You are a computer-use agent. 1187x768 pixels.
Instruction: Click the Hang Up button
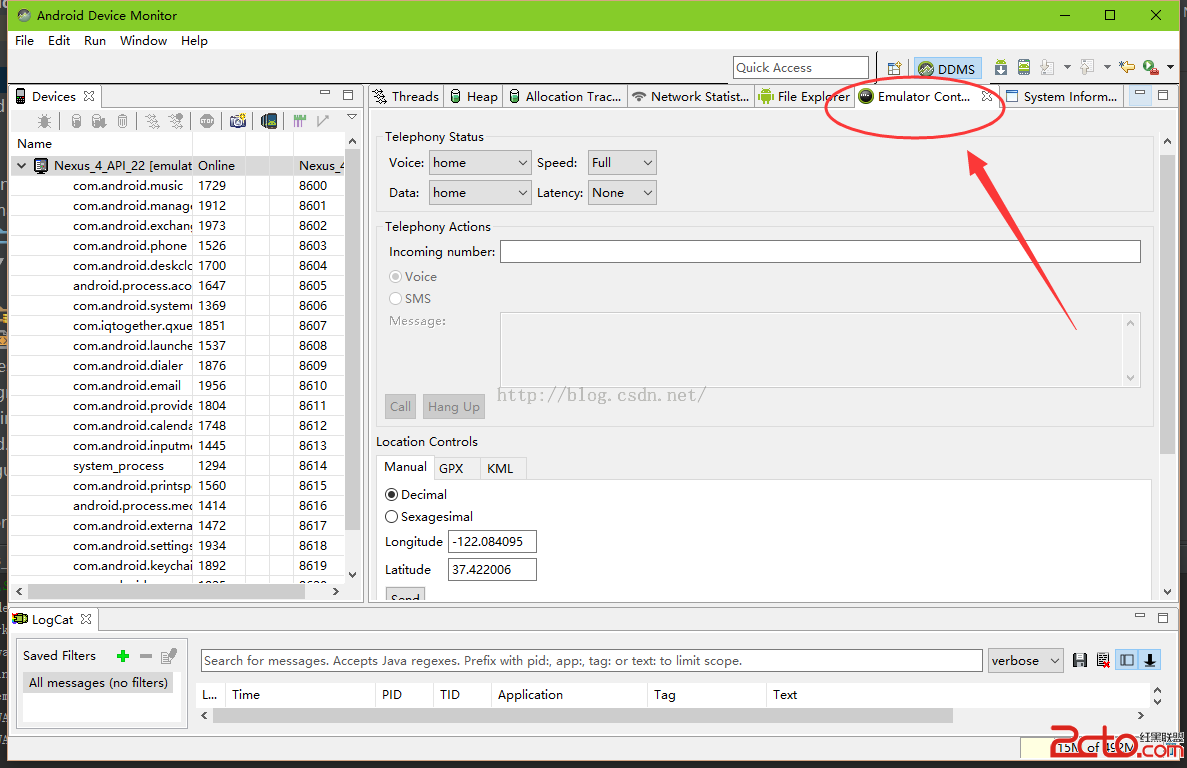pyautogui.click(x=453, y=406)
